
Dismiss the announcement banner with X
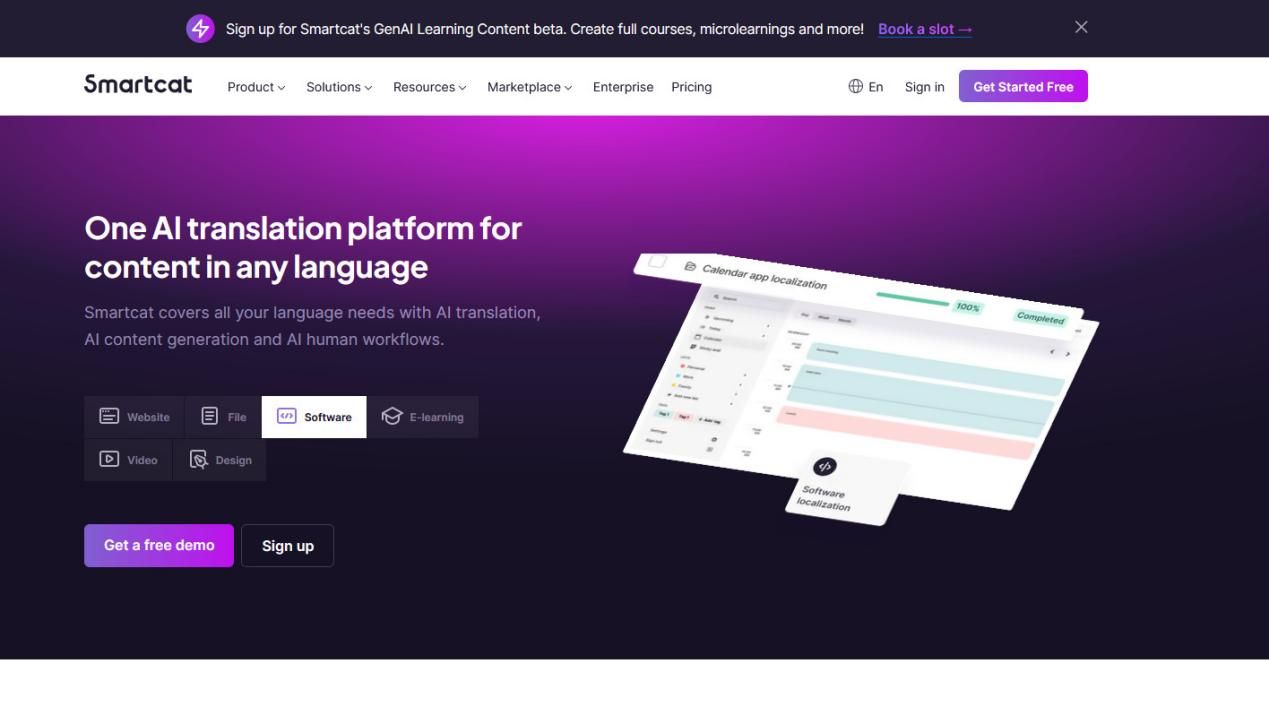tap(1081, 28)
